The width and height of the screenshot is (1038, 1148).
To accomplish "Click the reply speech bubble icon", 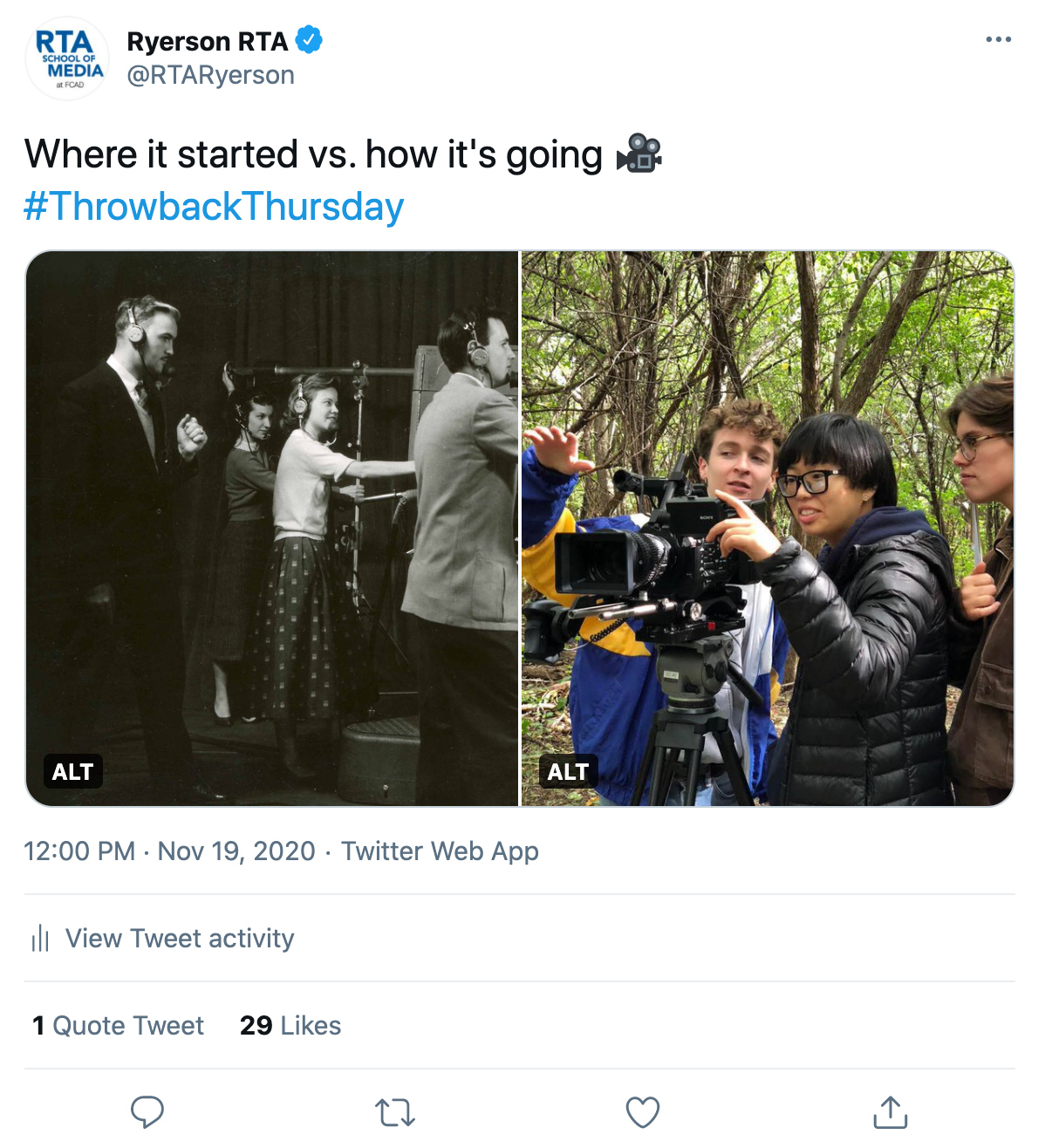I will pyautogui.click(x=147, y=1112).
